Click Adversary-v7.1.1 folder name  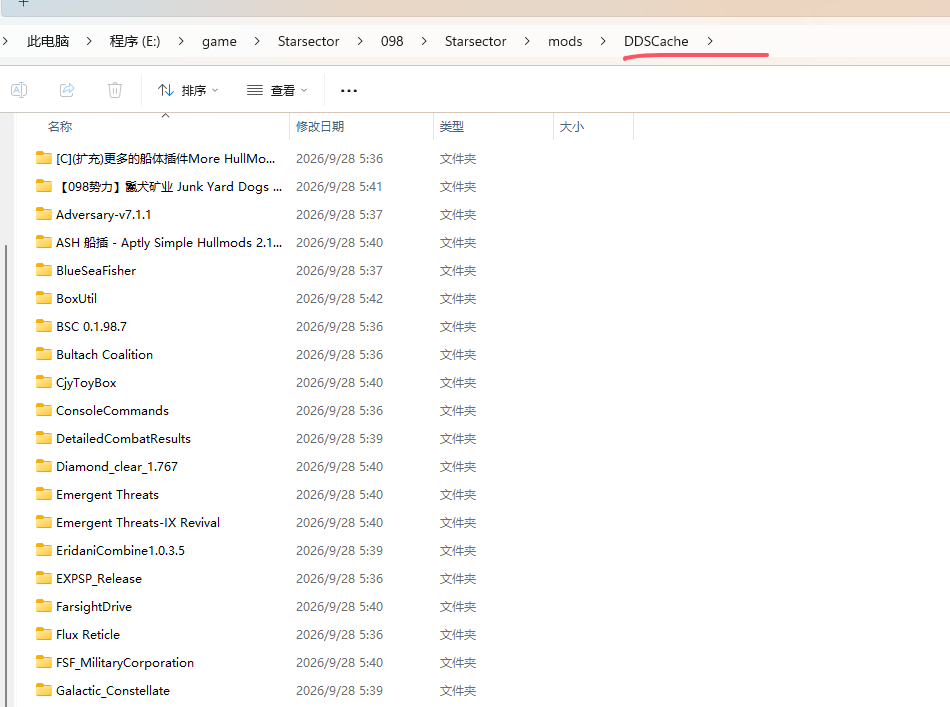point(104,214)
